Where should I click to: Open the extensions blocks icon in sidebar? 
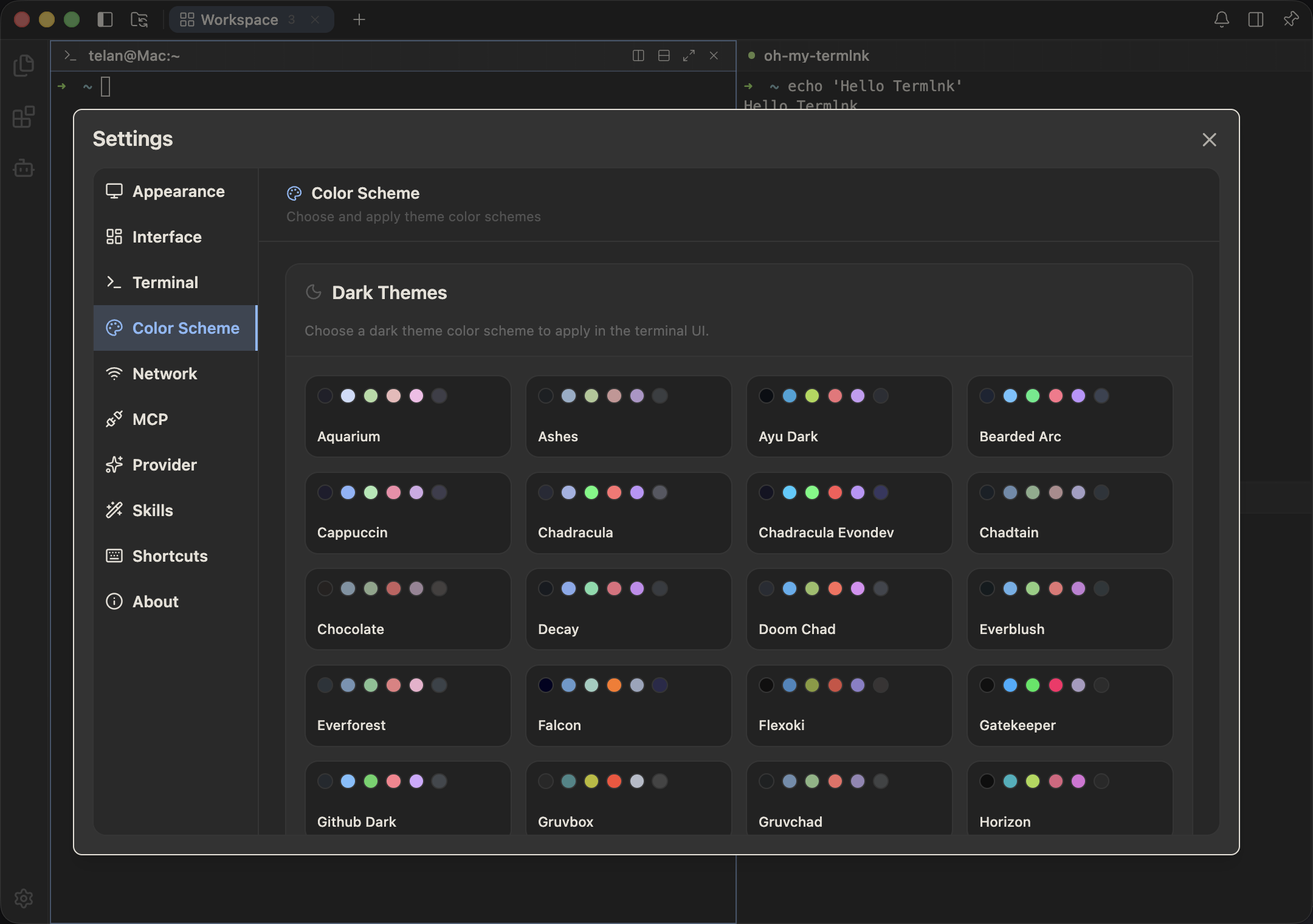pyautogui.click(x=24, y=117)
